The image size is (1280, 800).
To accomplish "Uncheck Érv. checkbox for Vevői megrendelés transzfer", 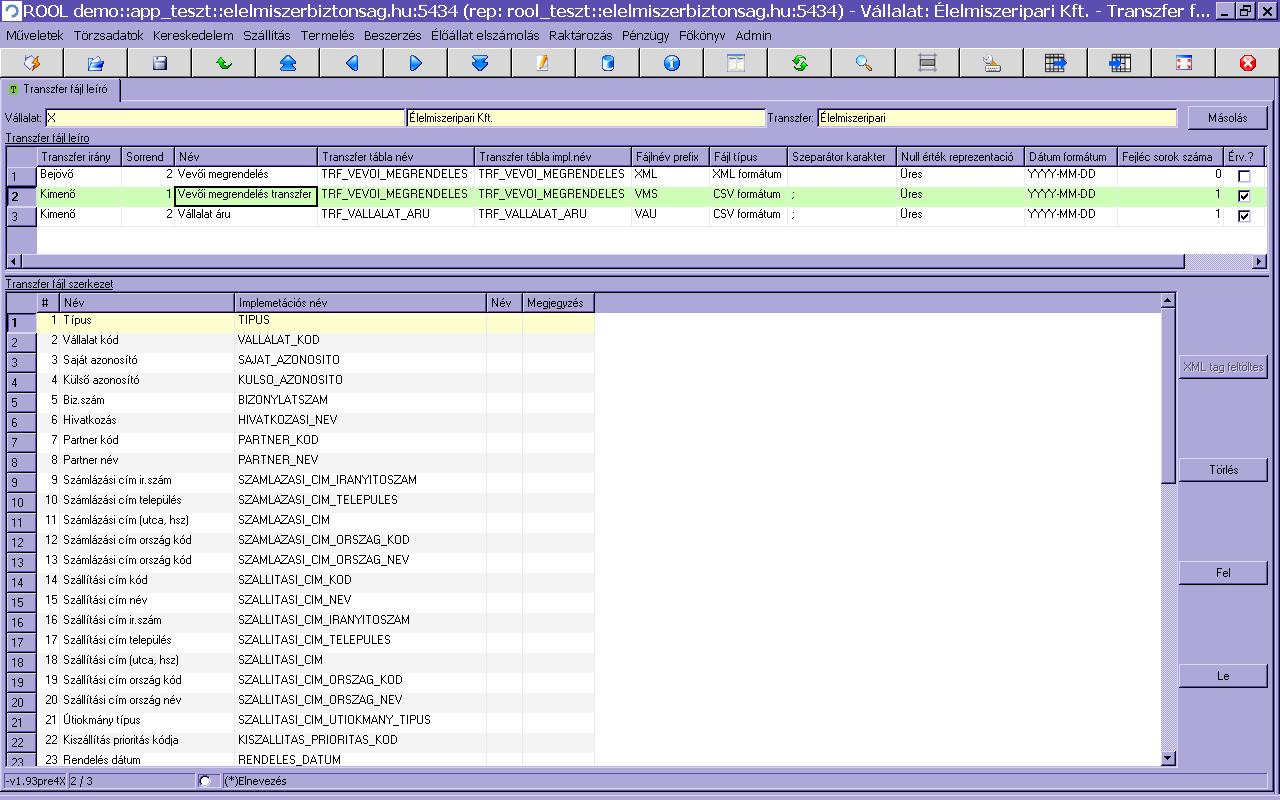I will point(1244,196).
